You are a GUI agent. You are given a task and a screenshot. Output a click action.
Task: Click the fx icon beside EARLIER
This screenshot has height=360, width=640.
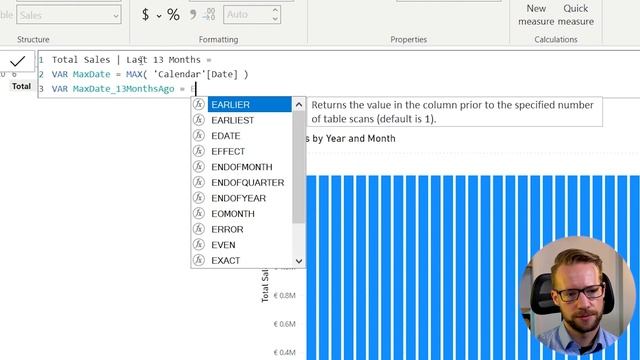tap(199, 104)
